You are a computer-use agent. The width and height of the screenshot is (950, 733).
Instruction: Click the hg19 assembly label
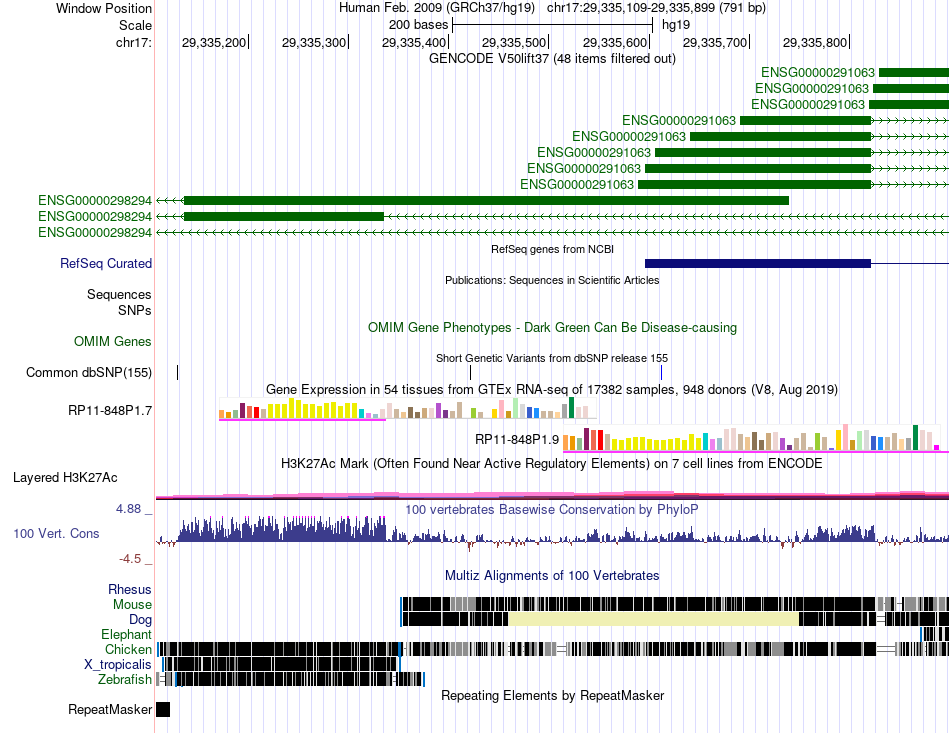pos(676,25)
